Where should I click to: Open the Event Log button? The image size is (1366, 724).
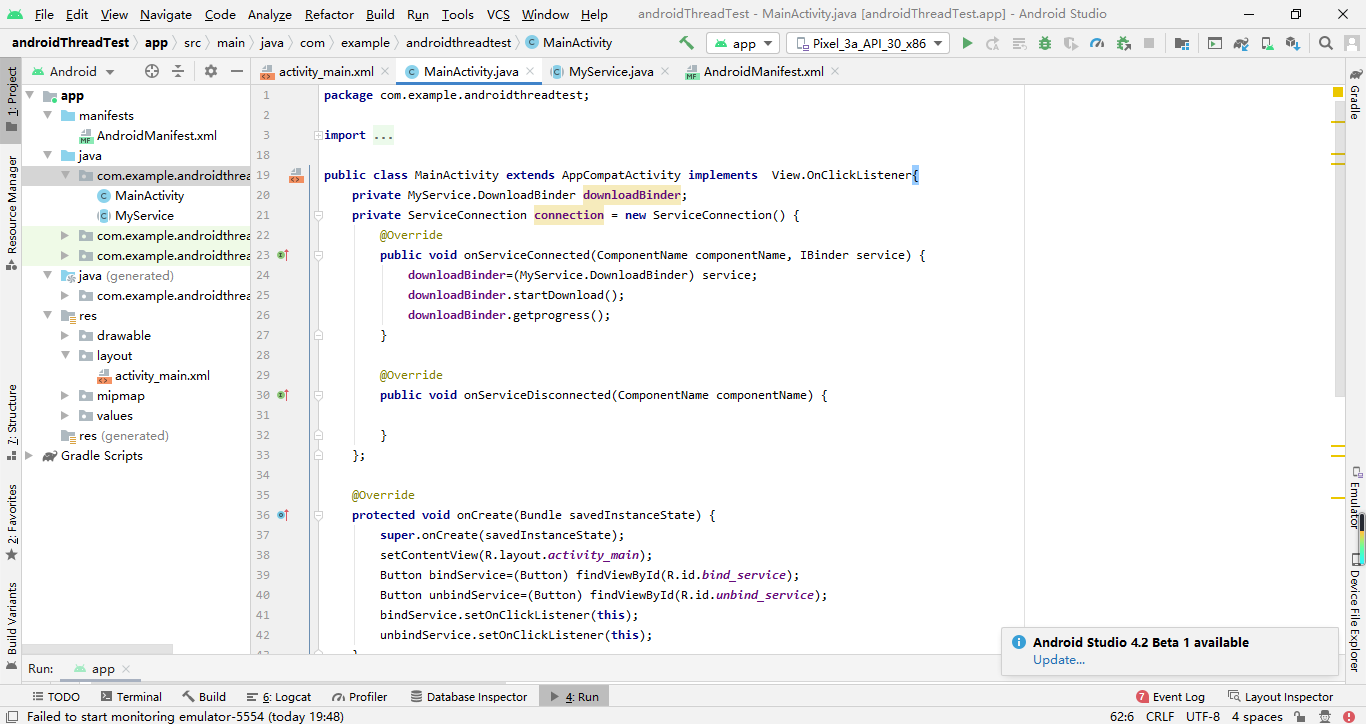coord(1170,697)
